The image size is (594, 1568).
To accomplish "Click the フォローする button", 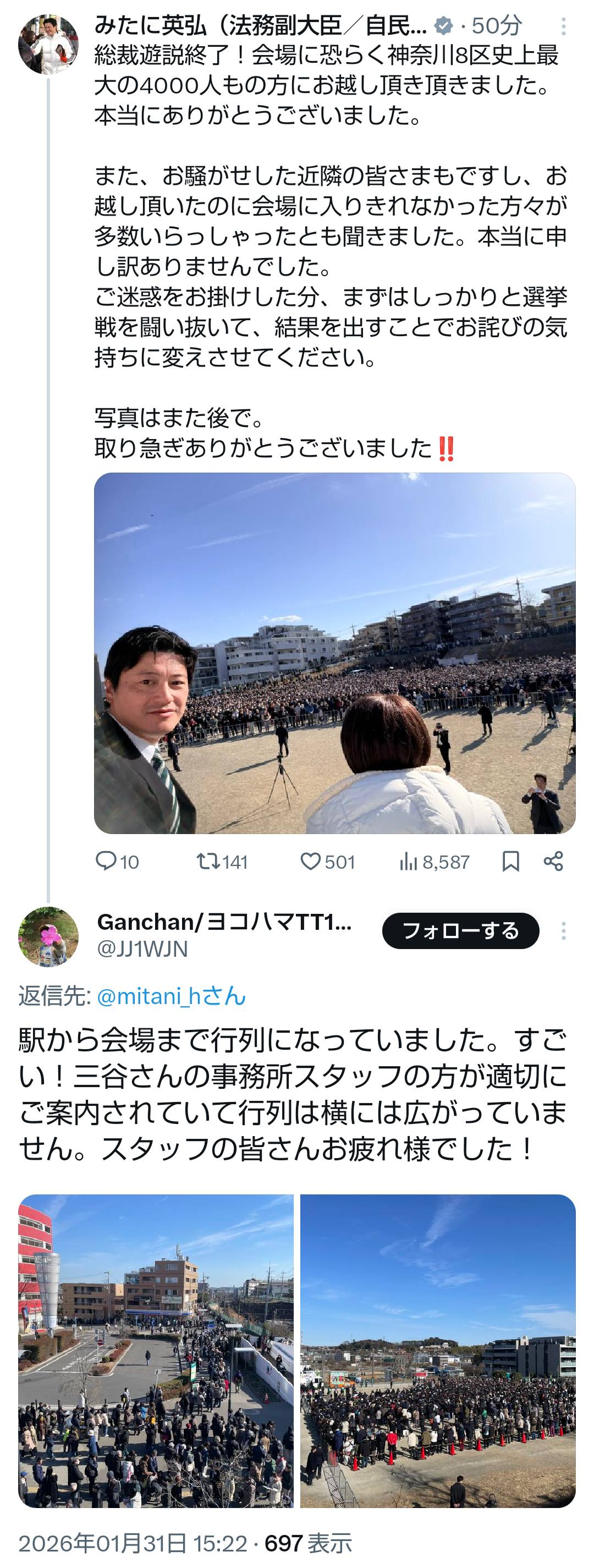I will coord(461,931).
